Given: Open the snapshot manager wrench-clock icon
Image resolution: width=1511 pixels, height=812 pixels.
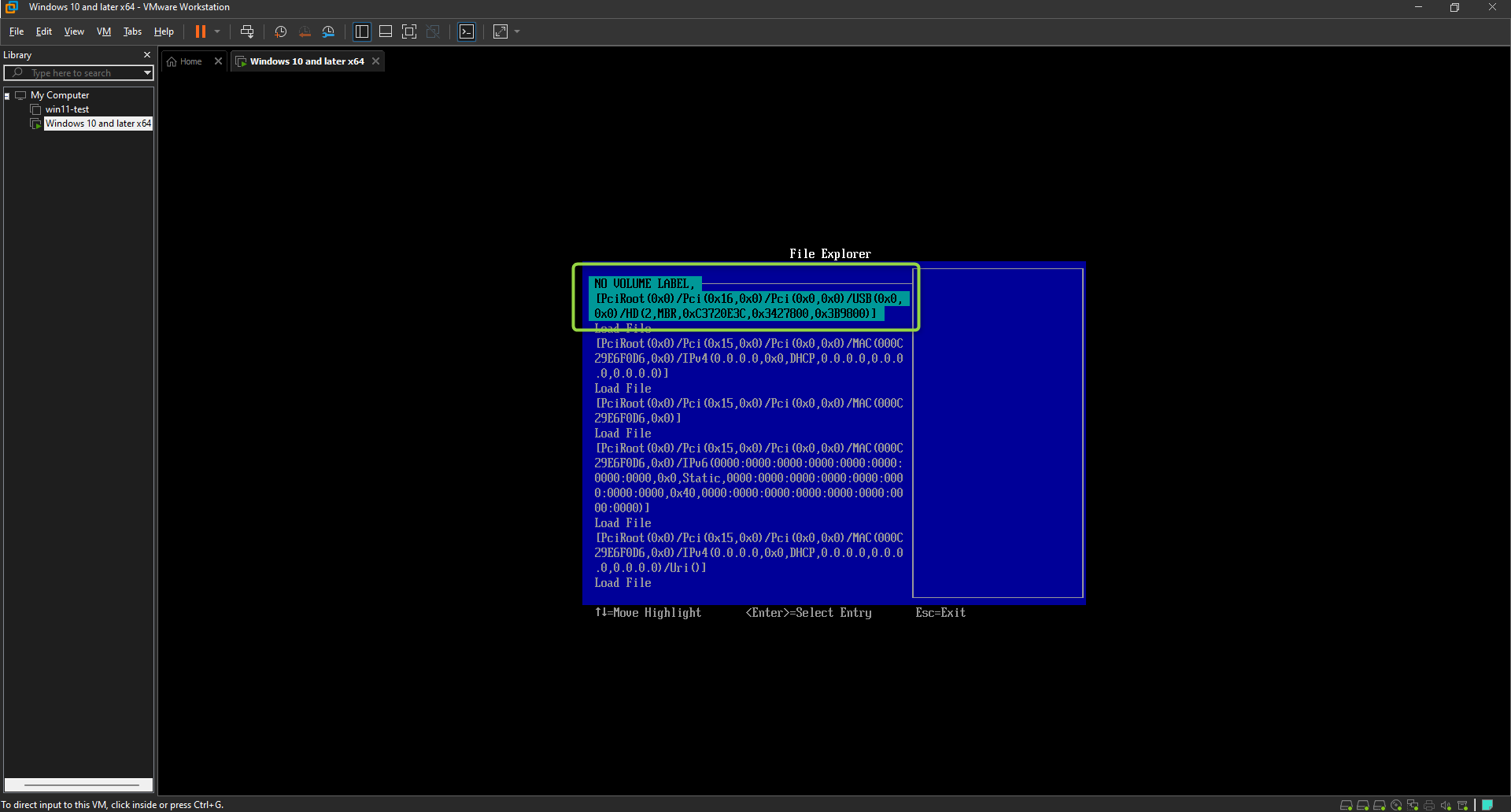Looking at the screenshot, I should click(328, 31).
